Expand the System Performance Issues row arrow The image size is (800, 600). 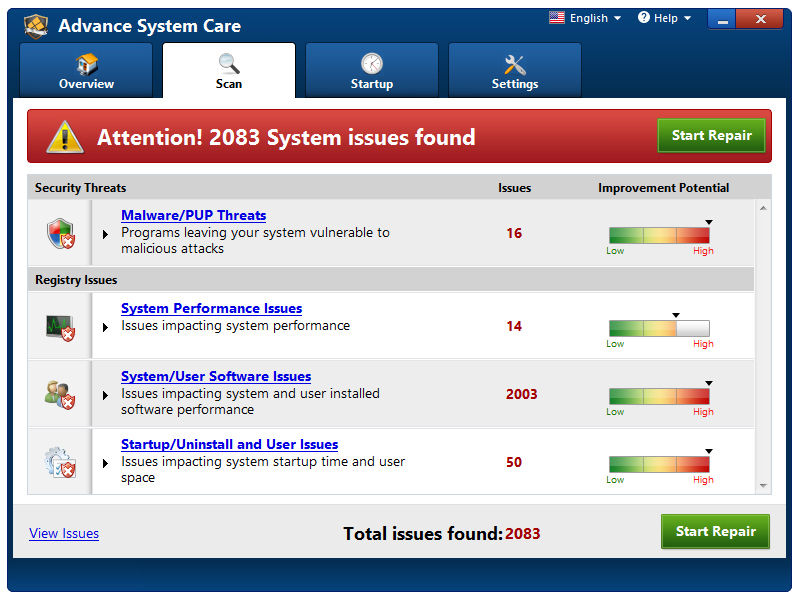105,328
